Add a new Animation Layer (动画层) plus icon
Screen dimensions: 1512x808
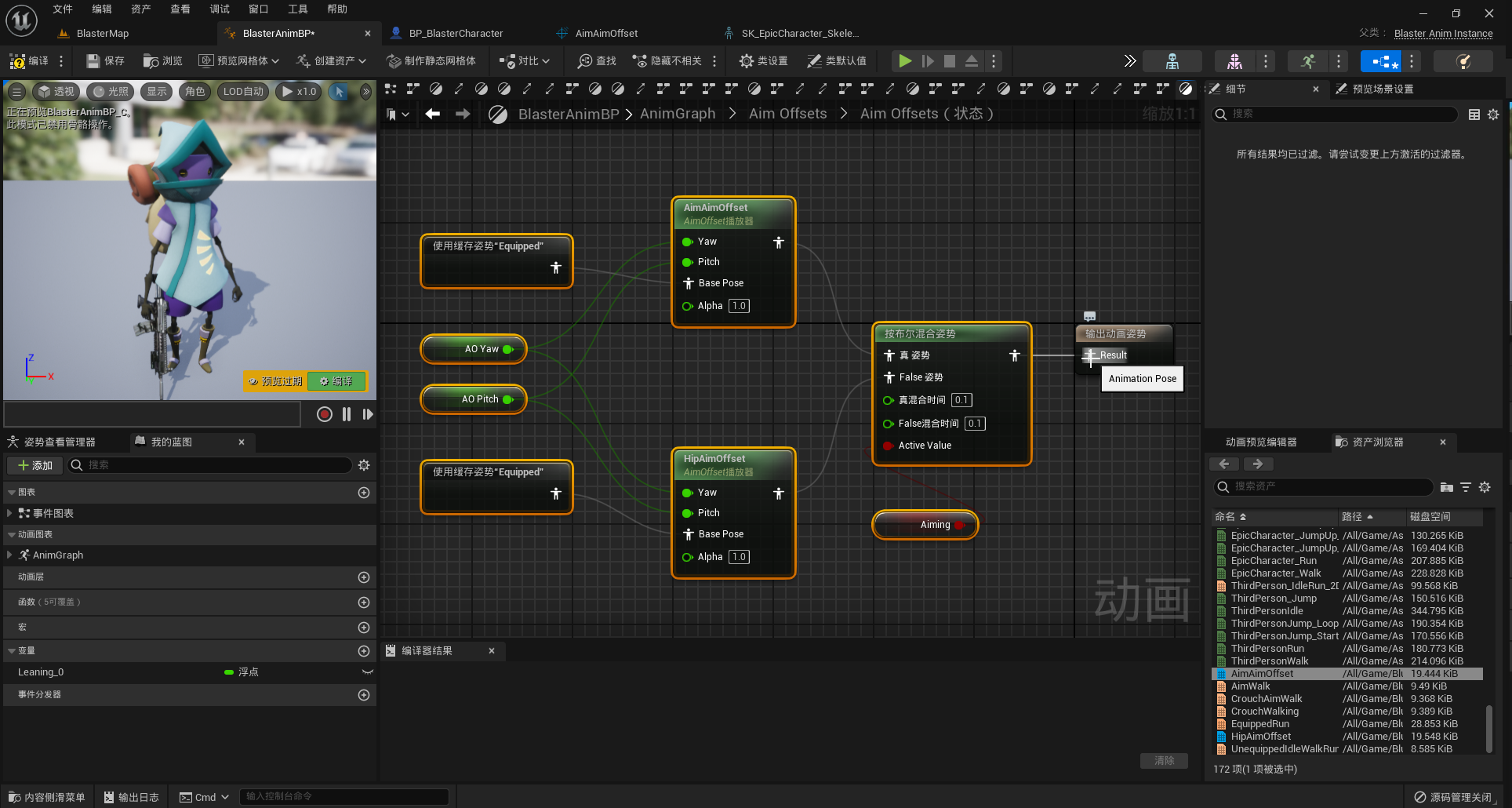point(364,577)
